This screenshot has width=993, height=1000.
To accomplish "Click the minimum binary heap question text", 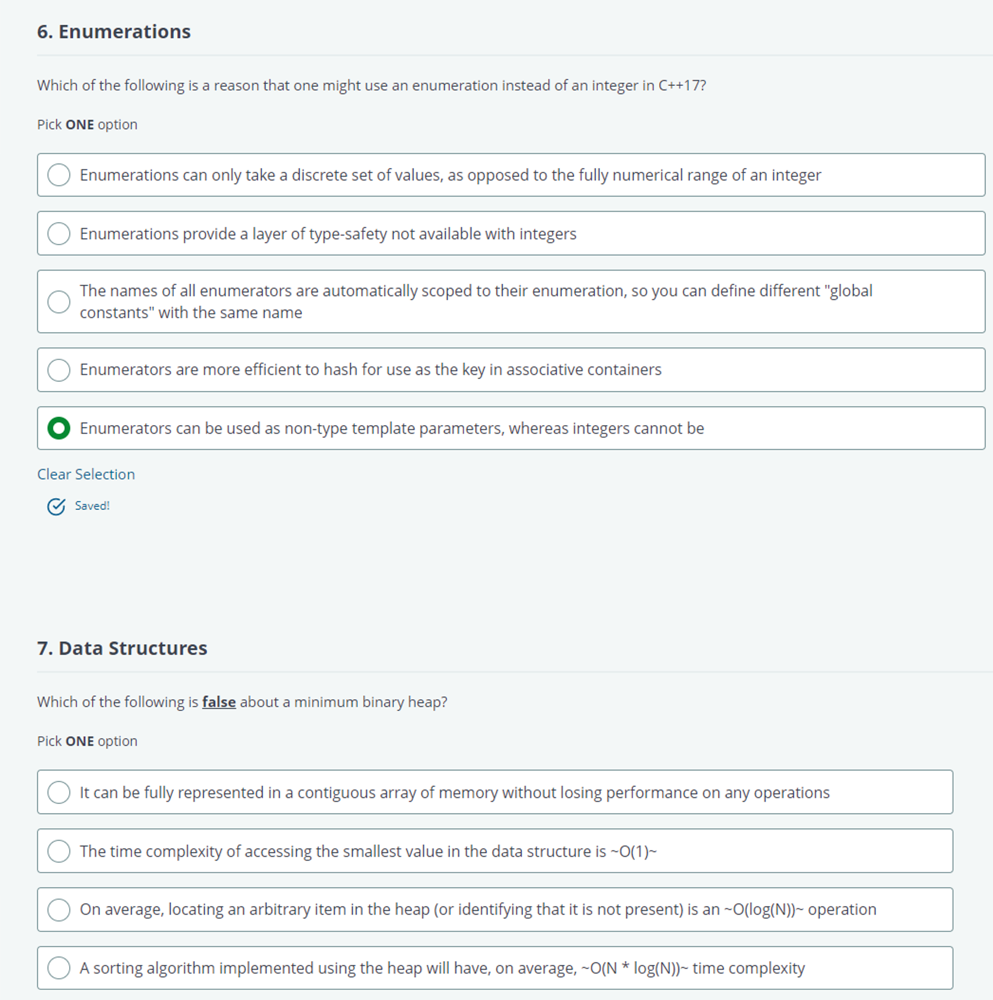I will point(242,702).
